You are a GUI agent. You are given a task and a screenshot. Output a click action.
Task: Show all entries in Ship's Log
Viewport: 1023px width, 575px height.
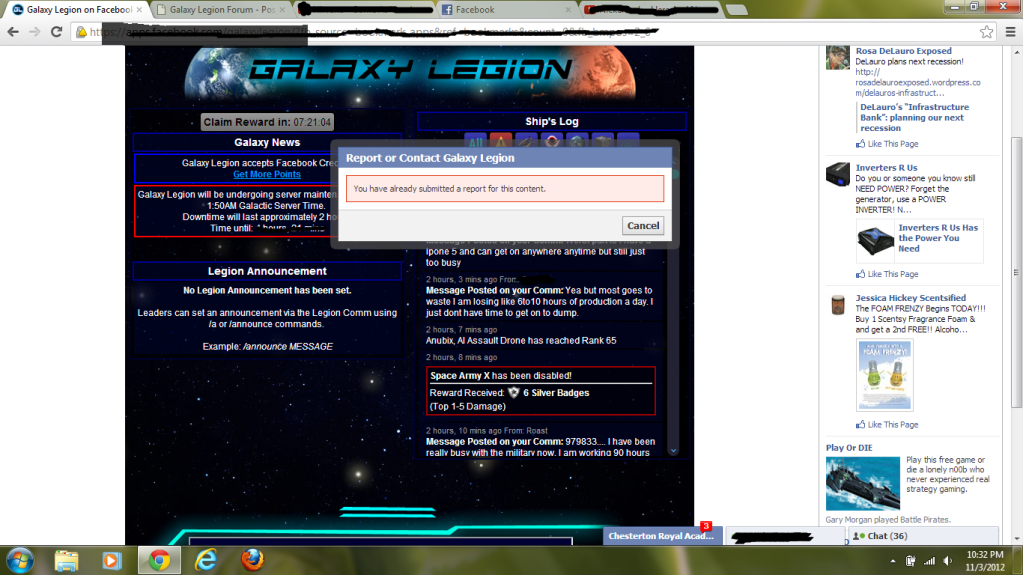click(476, 141)
